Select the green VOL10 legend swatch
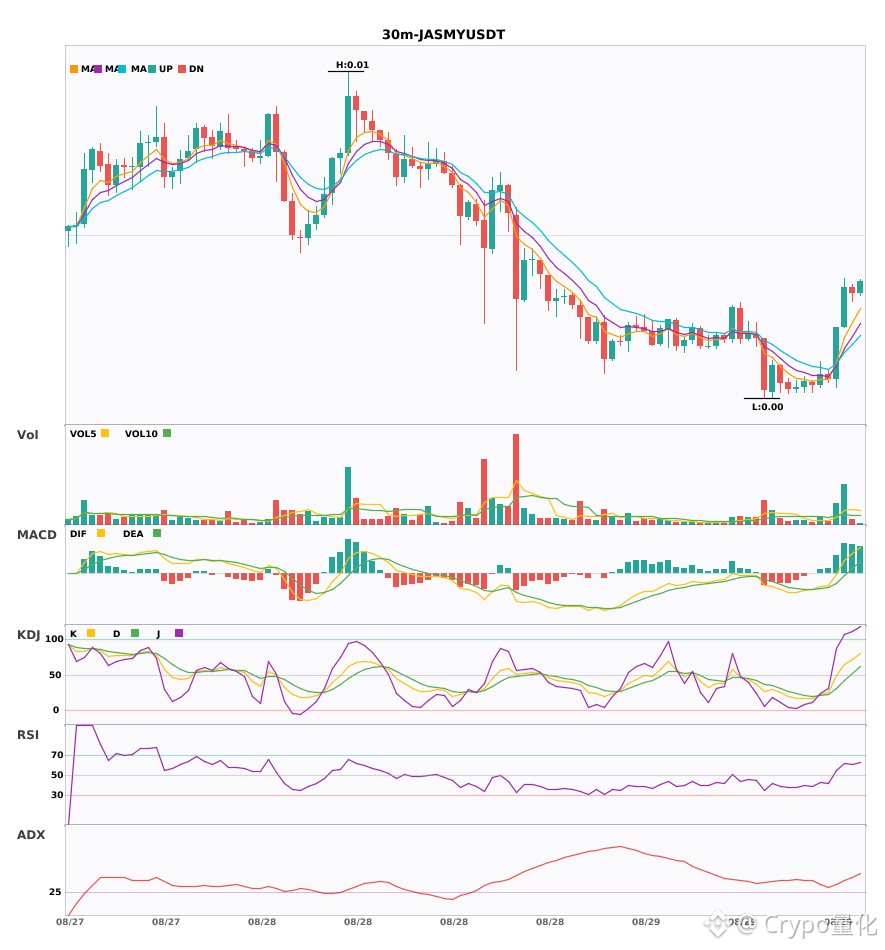885x950 pixels. 167,433
